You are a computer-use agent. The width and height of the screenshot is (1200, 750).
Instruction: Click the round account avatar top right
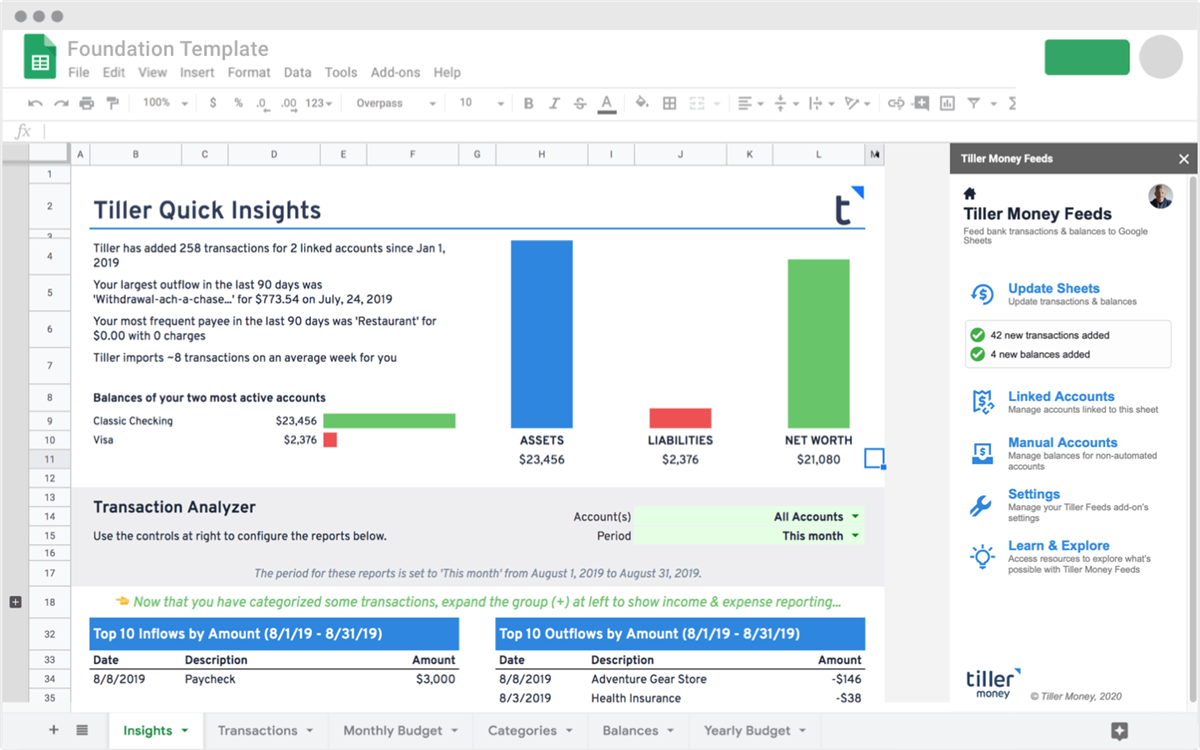[1161, 57]
